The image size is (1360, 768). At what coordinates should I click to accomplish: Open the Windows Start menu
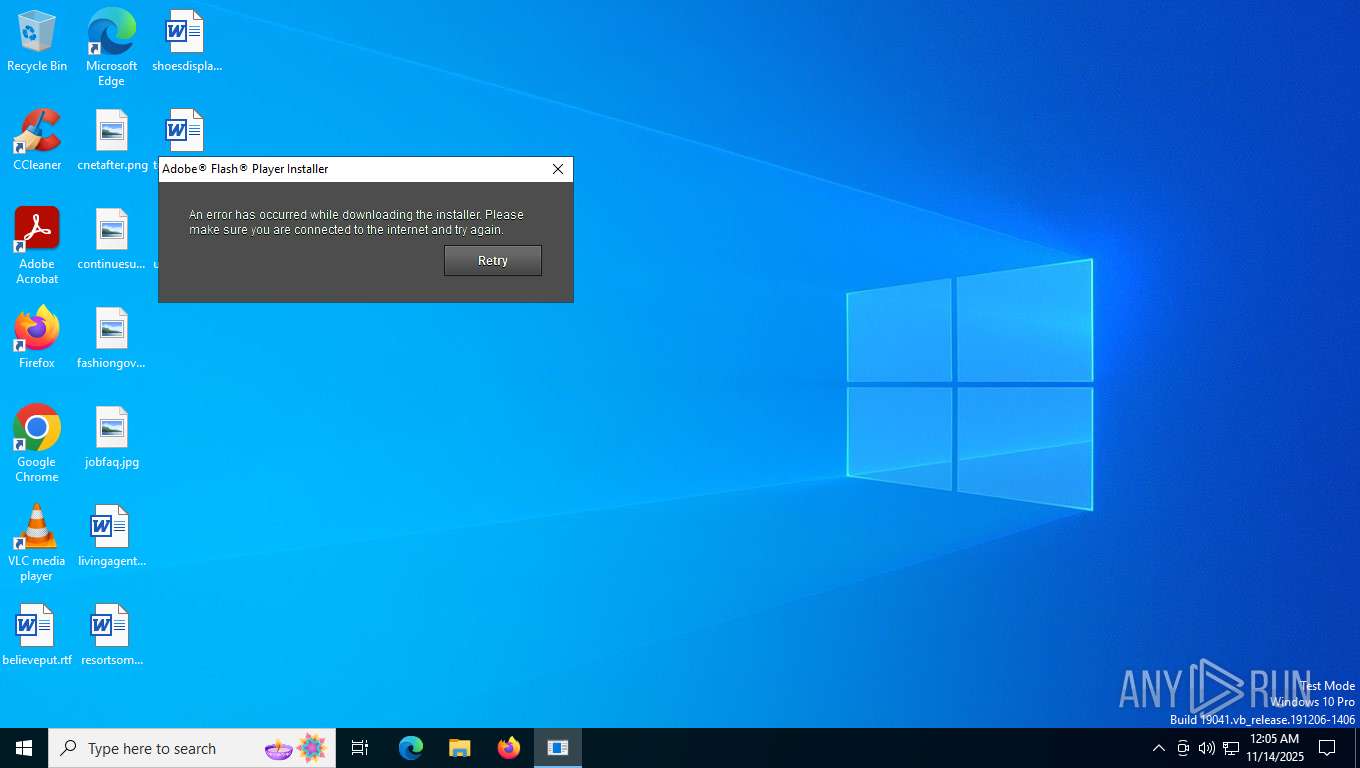tap(24, 748)
